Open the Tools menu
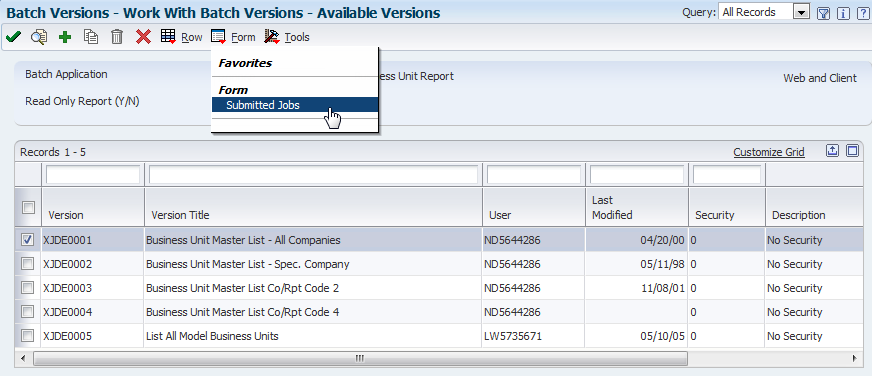Viewport: 872px width, 376px height. pos(297,37)
